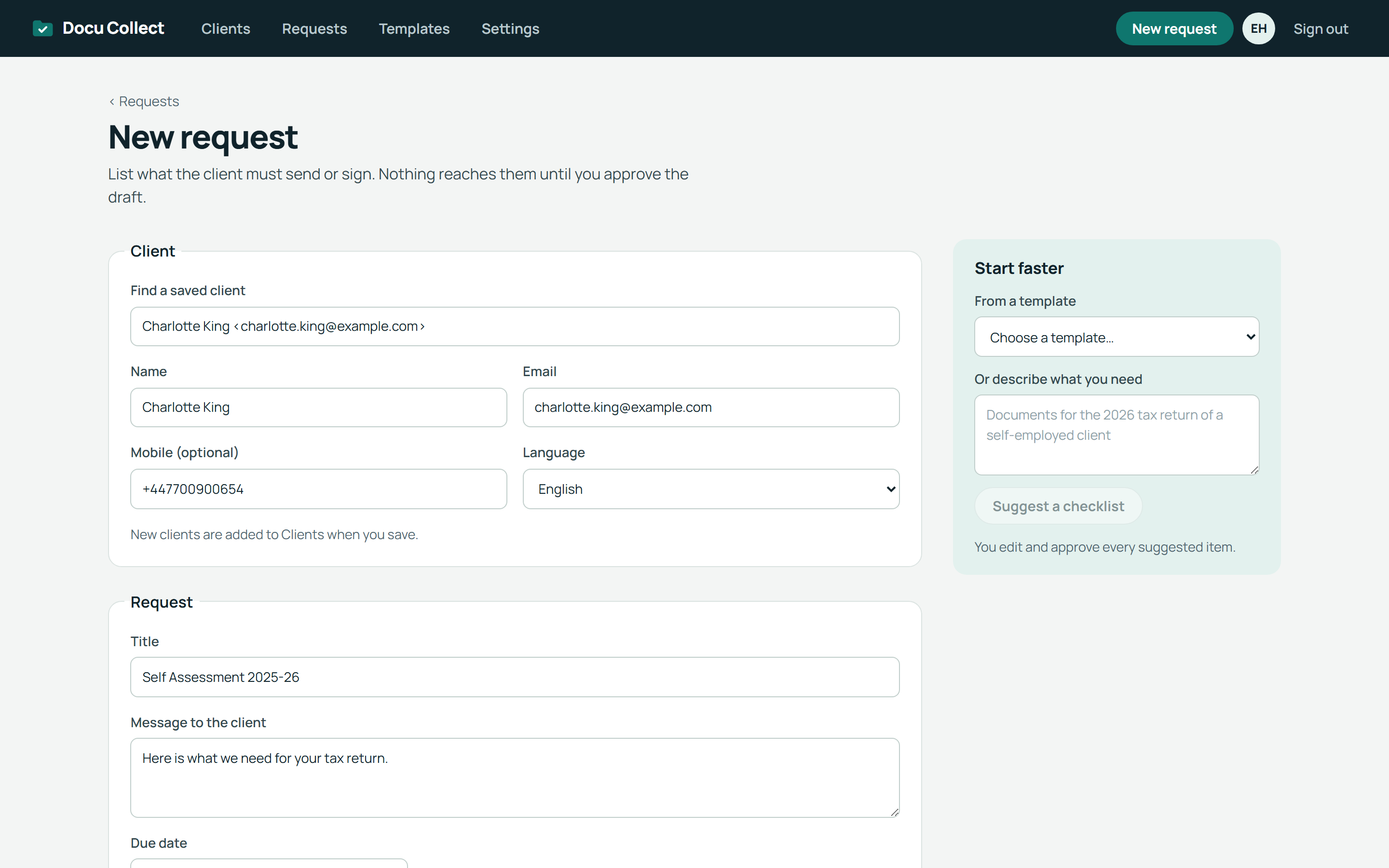Open the EH user avatar
The image size is (1389, 868).
click(1258, 29)
